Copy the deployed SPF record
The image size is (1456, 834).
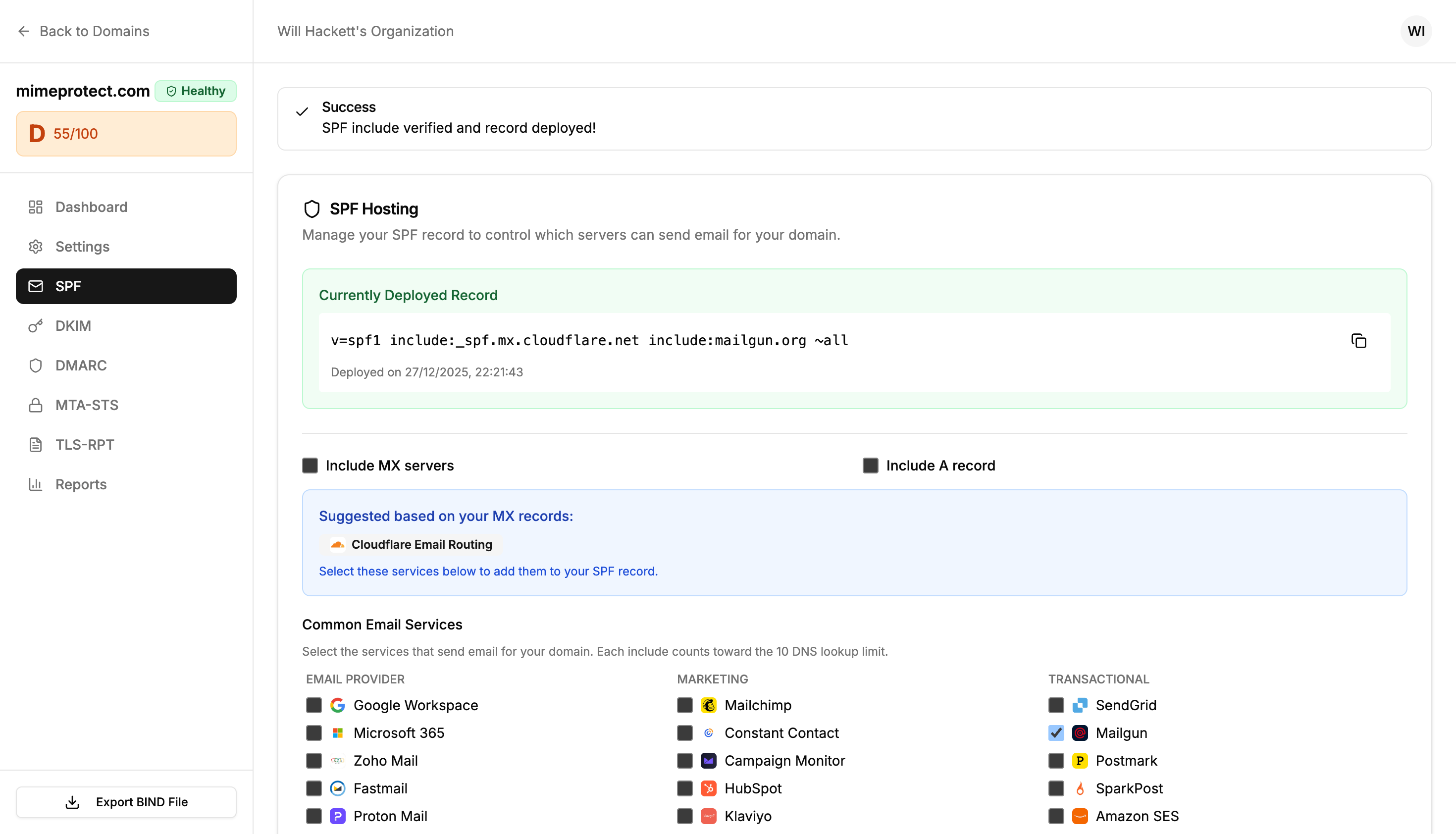(1358, 341)
